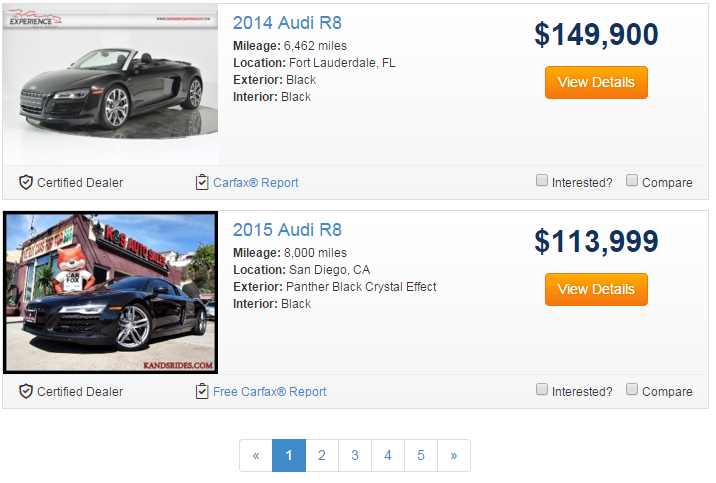716x483 pixels.
Task: Click the clipboard icon beside Carfax® Report
Action: (202, 182)
